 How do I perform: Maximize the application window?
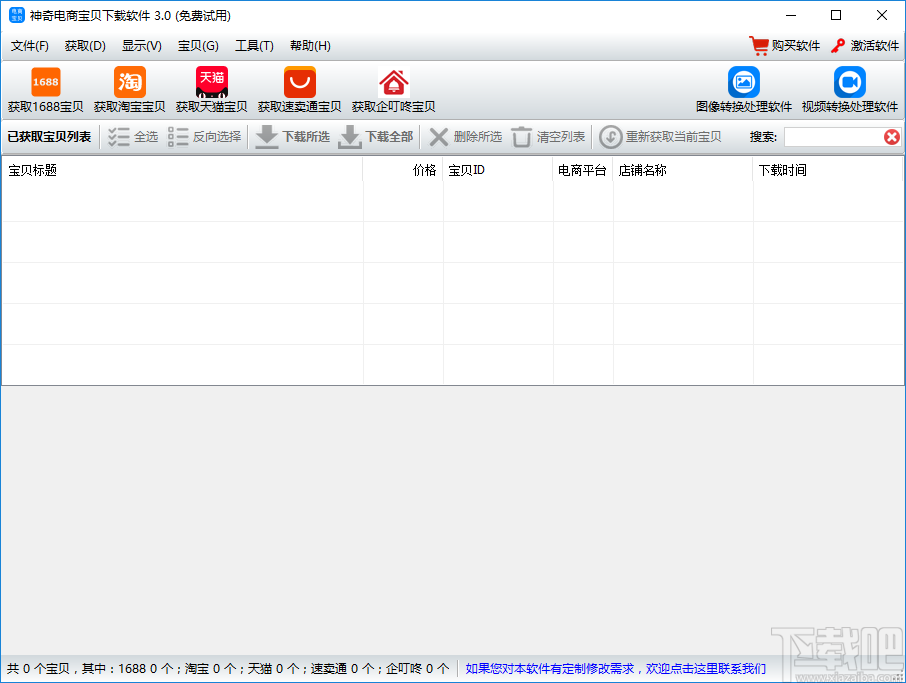(x=836, y=15)
